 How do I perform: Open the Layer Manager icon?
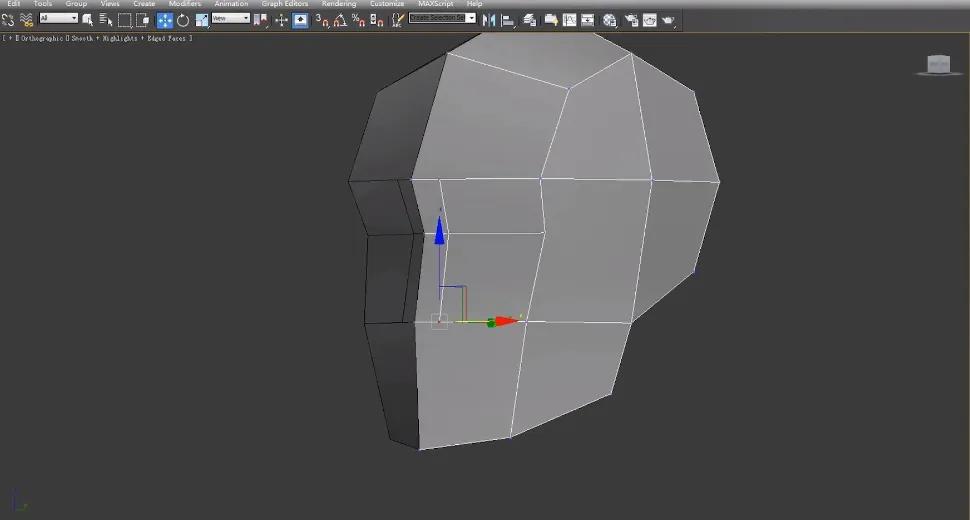tap(530, 20)
